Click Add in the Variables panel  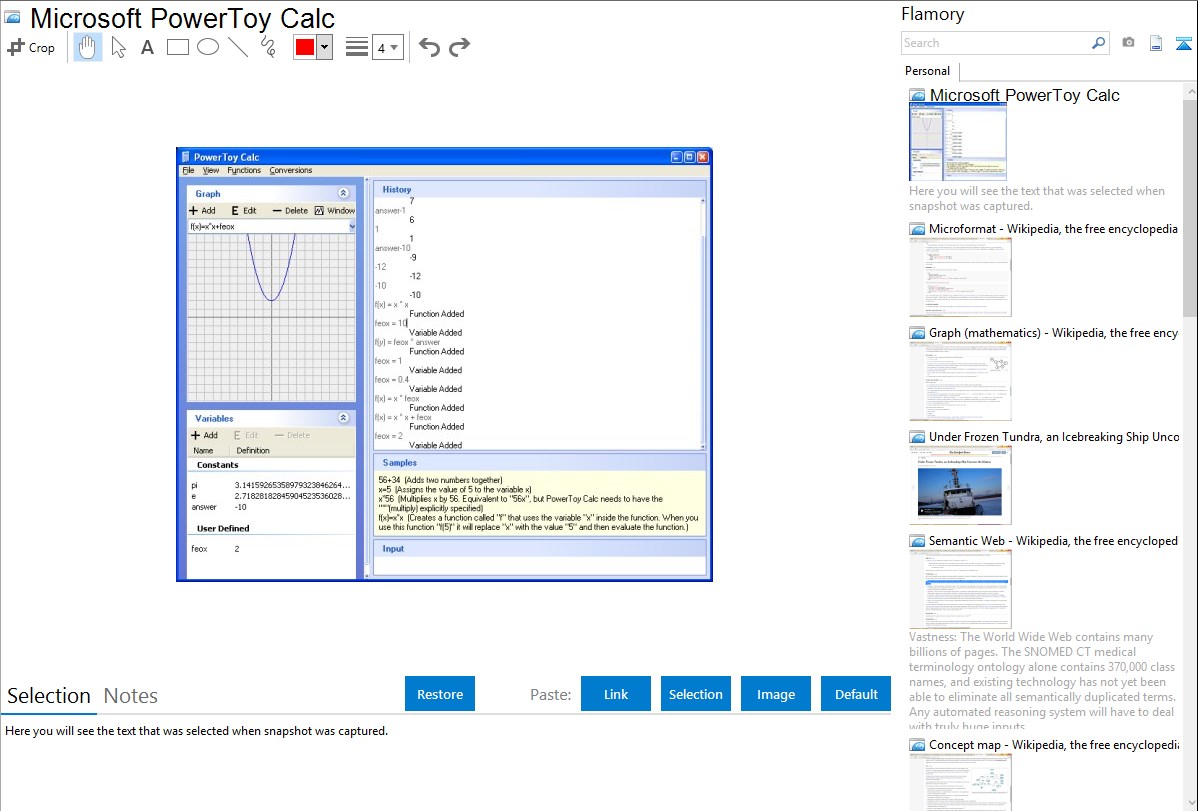click(x=205, y=435)
